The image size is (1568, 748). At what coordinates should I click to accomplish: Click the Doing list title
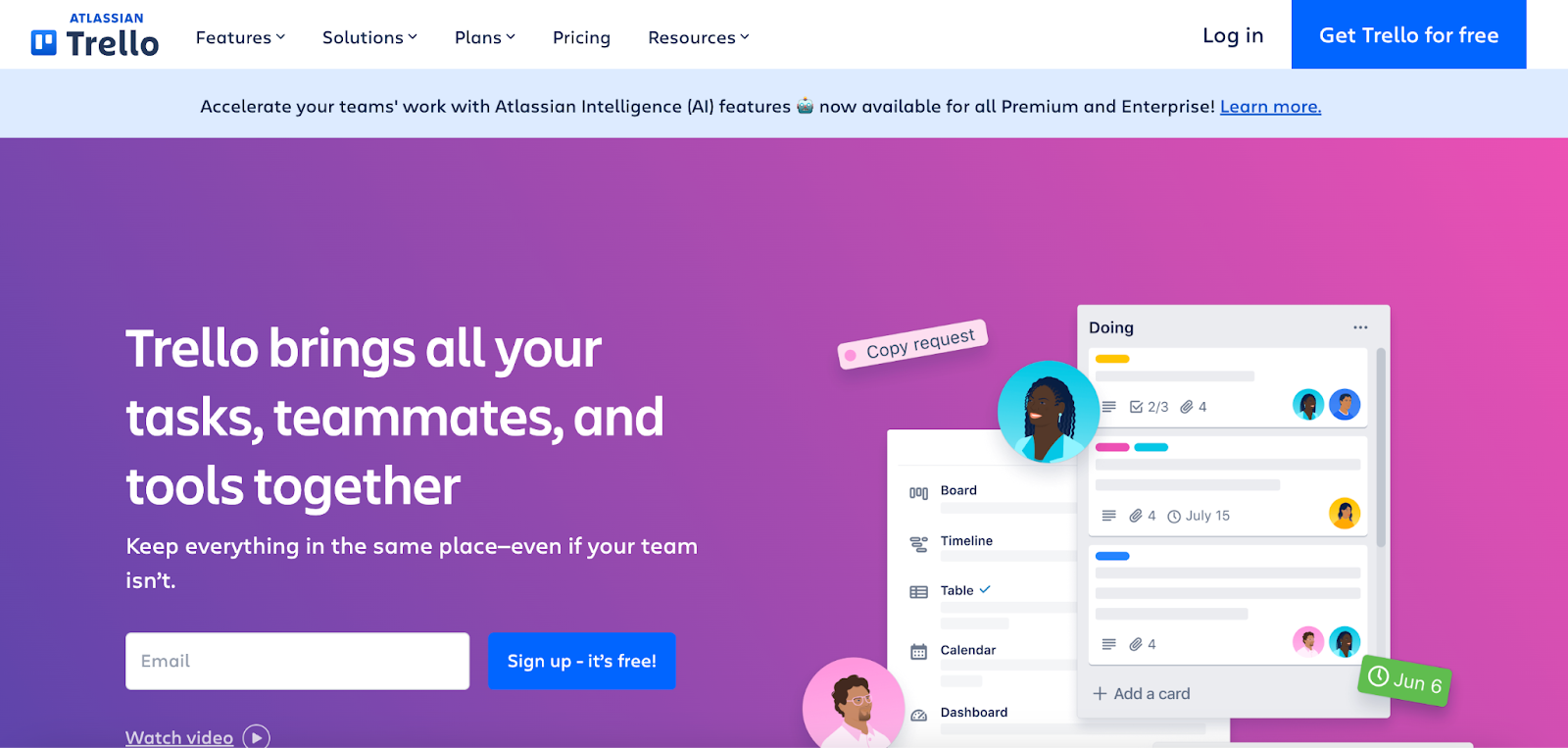(x=1111, y=327)
